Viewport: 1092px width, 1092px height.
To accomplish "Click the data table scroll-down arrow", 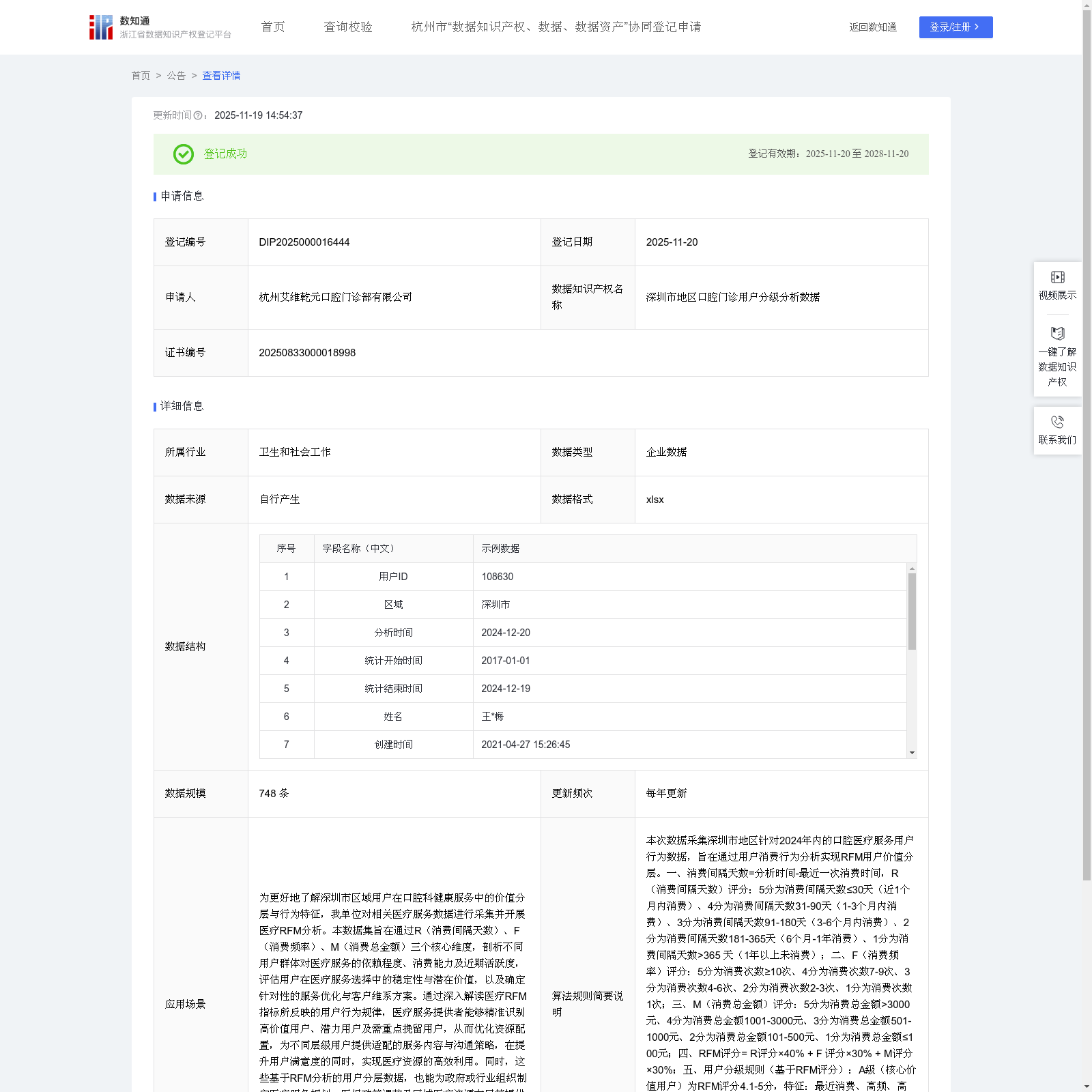I will [x=912, y=753].
